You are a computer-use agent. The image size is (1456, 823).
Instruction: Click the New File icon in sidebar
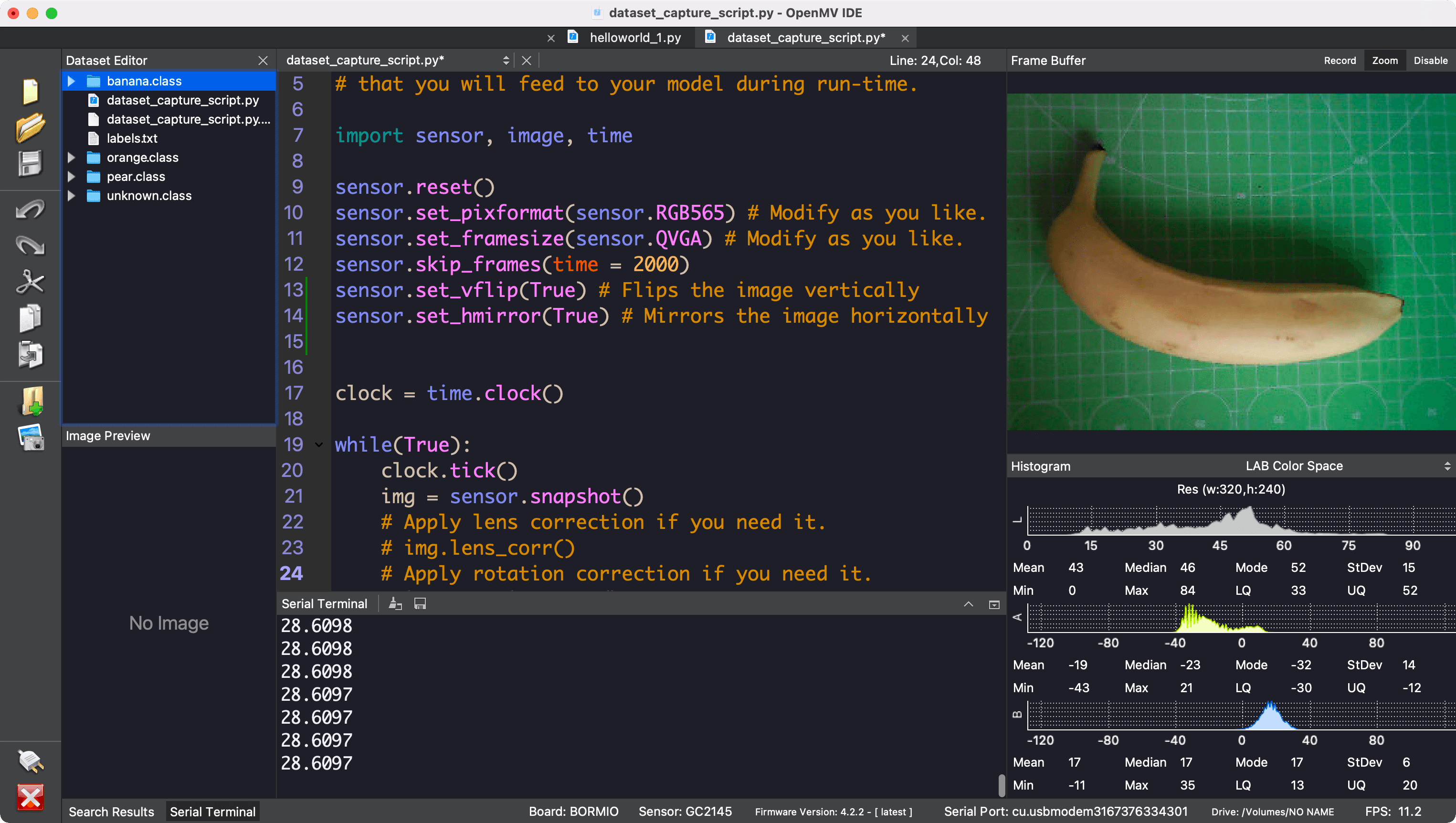coord(30,91)
